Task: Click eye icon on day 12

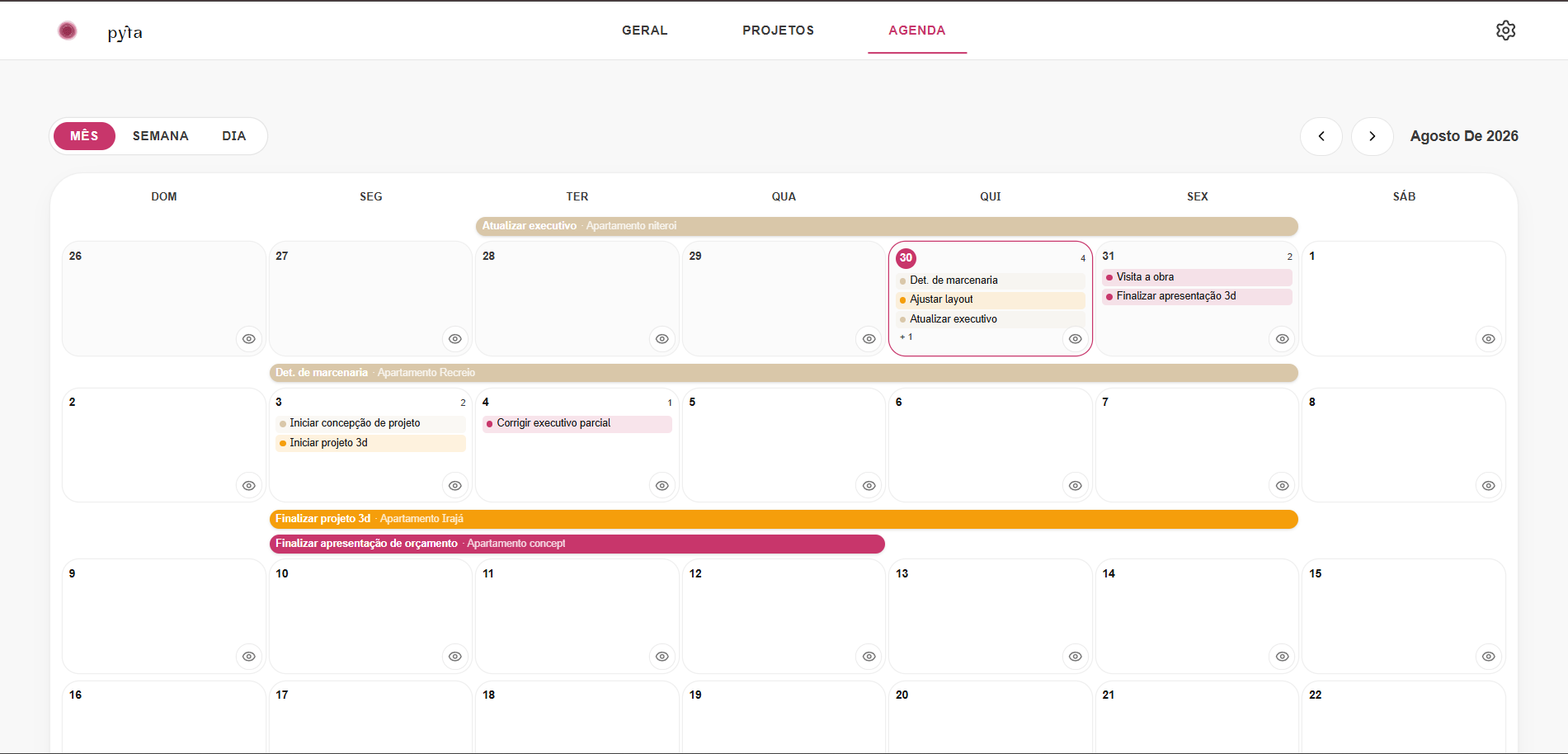Action: [x=869, y=657]
